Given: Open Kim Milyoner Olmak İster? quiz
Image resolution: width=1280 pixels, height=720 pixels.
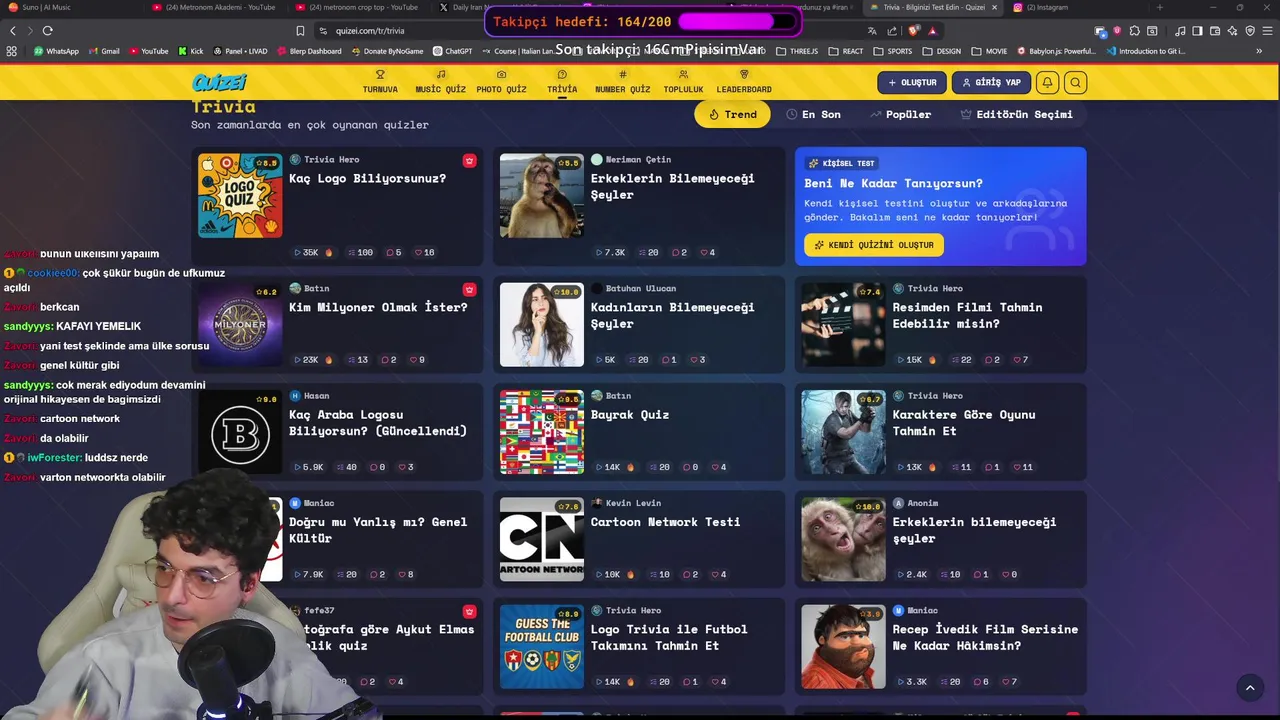Looking at the screenshot, I should (x=378, y=307).
